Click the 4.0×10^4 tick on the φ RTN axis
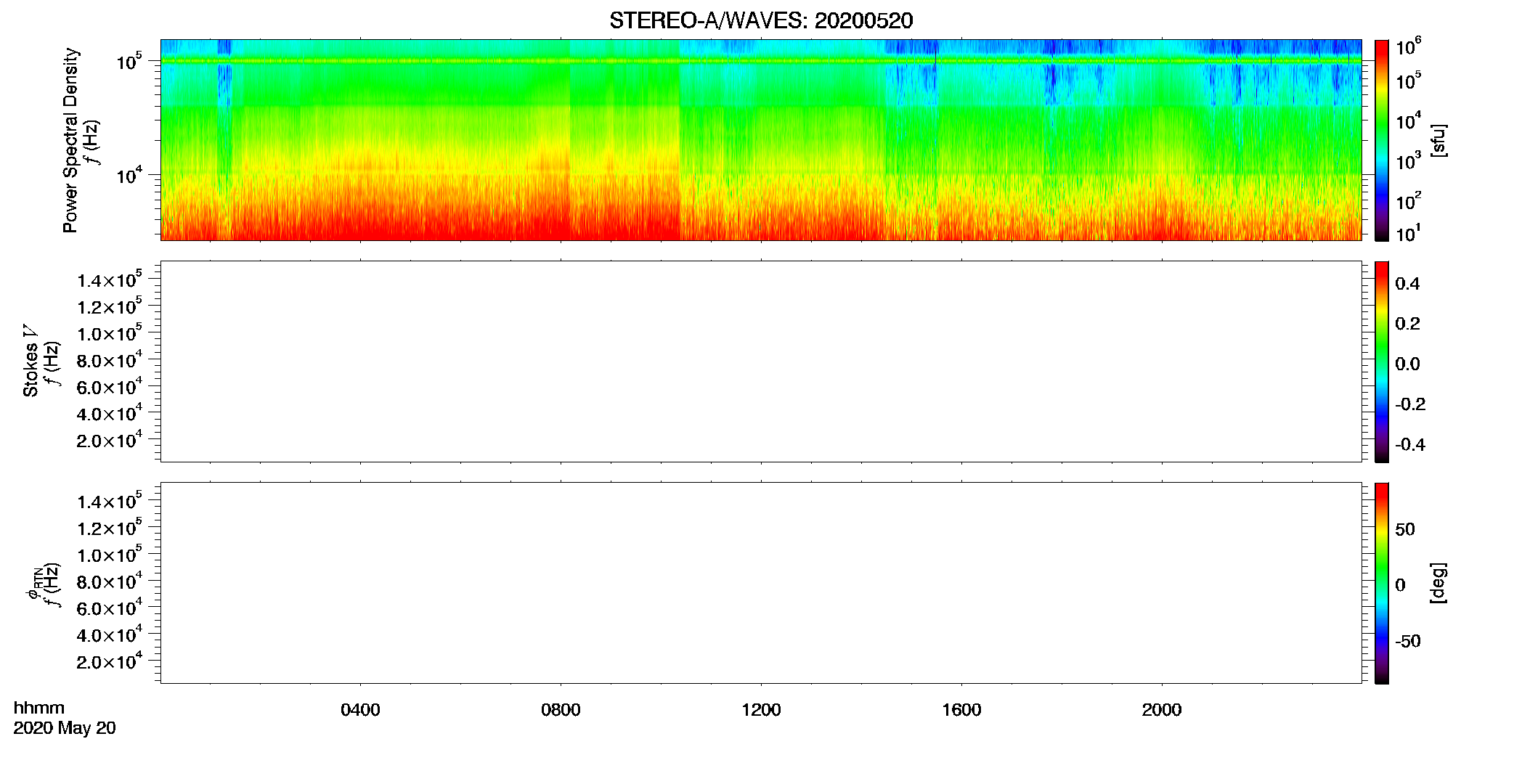The image size is (1522, 784). coord(110,634)
